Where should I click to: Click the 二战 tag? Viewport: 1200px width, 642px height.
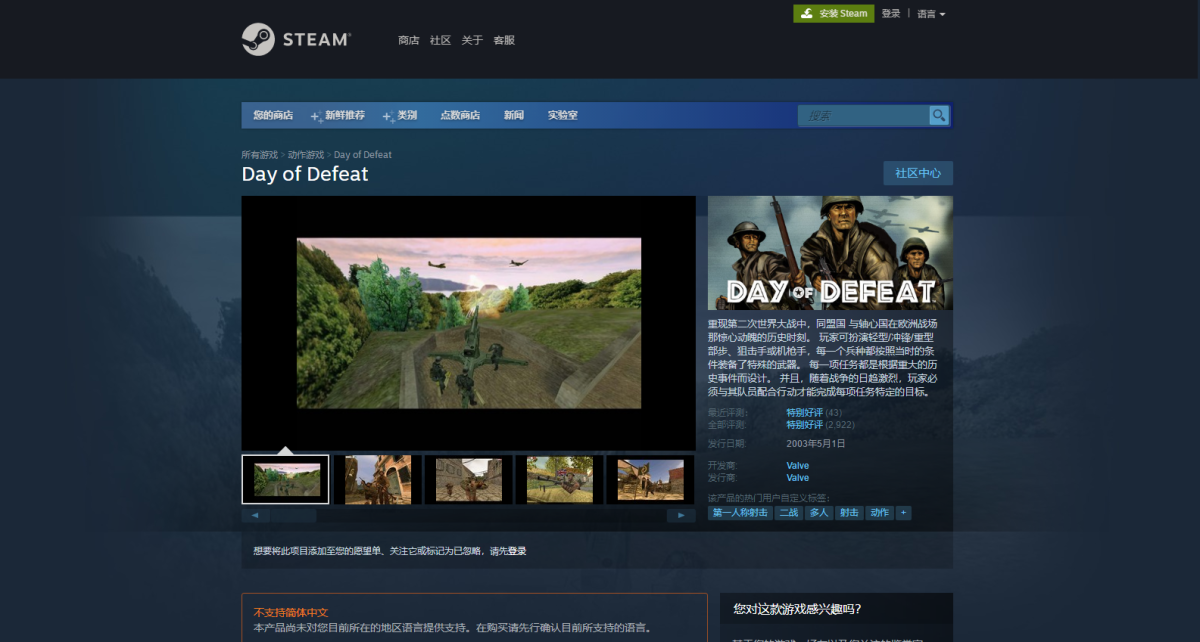pyautogui.click(x=789, y=513)
